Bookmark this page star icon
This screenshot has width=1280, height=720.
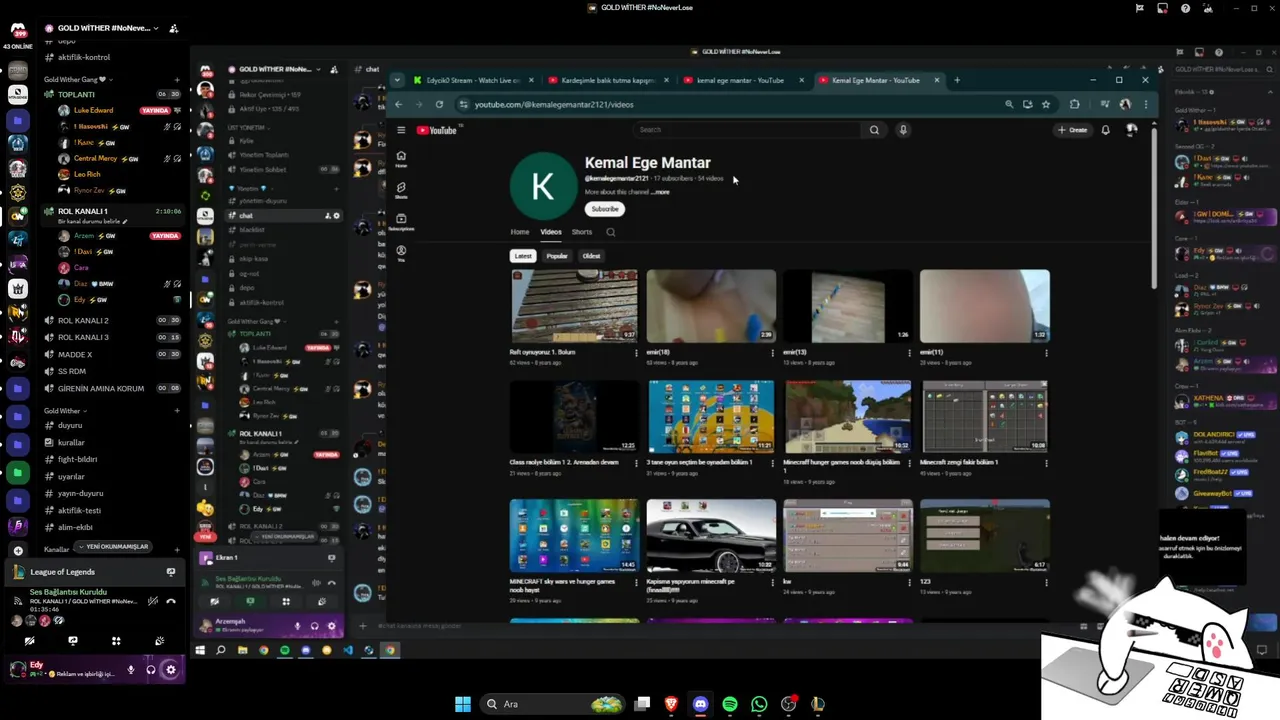point(1046,104)
